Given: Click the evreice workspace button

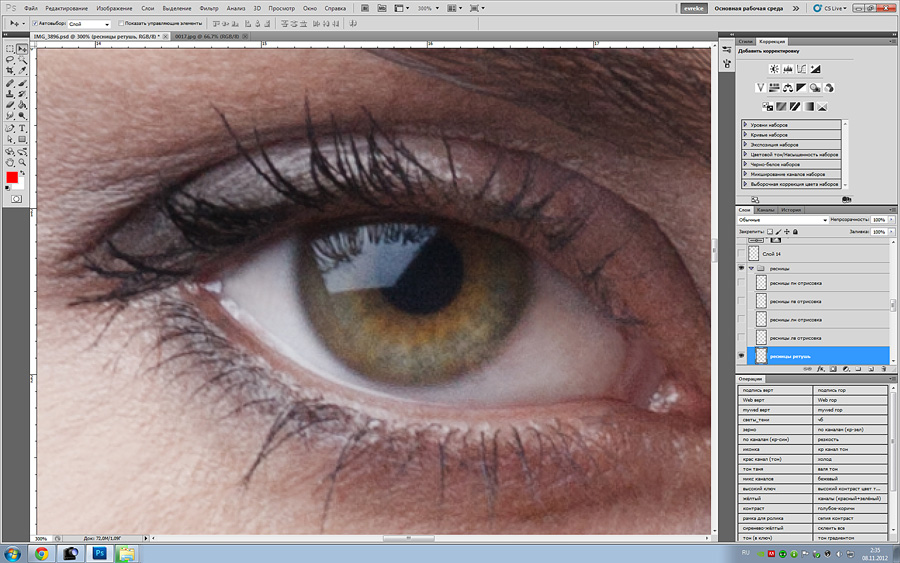Looking at the screenshot, I should pos(693,8).
